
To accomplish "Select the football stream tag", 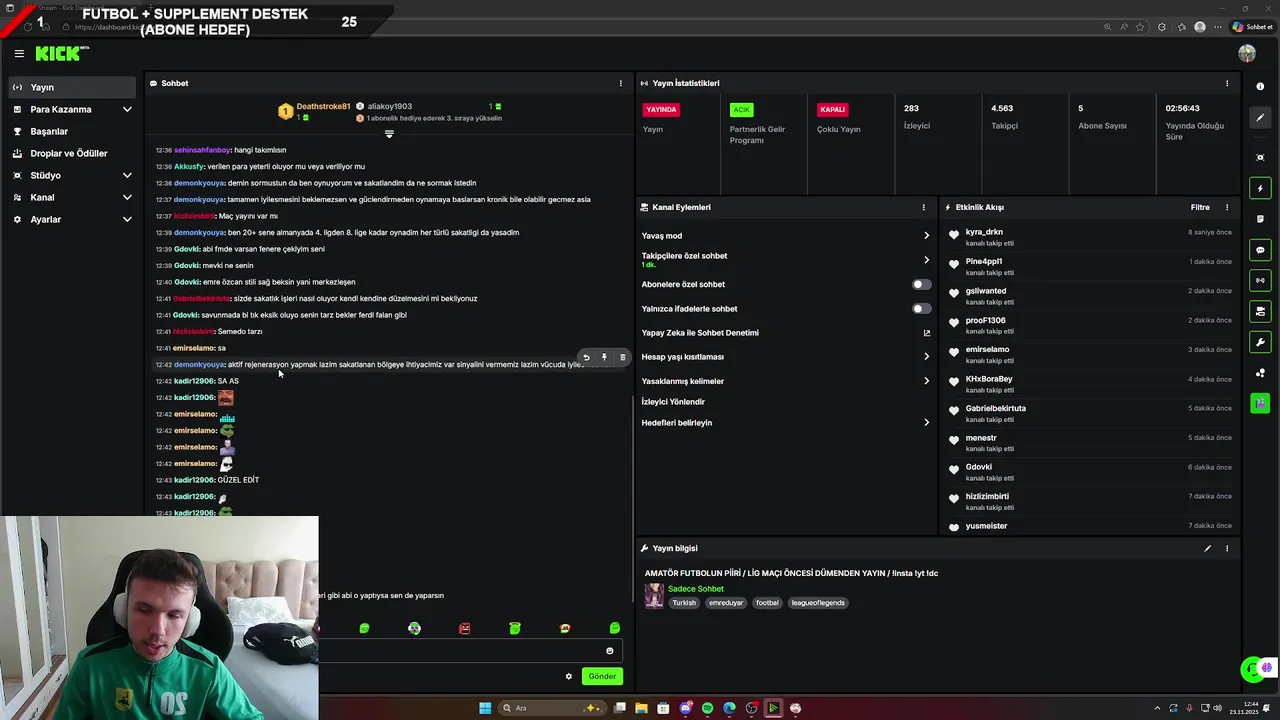I will coord(767,603).
